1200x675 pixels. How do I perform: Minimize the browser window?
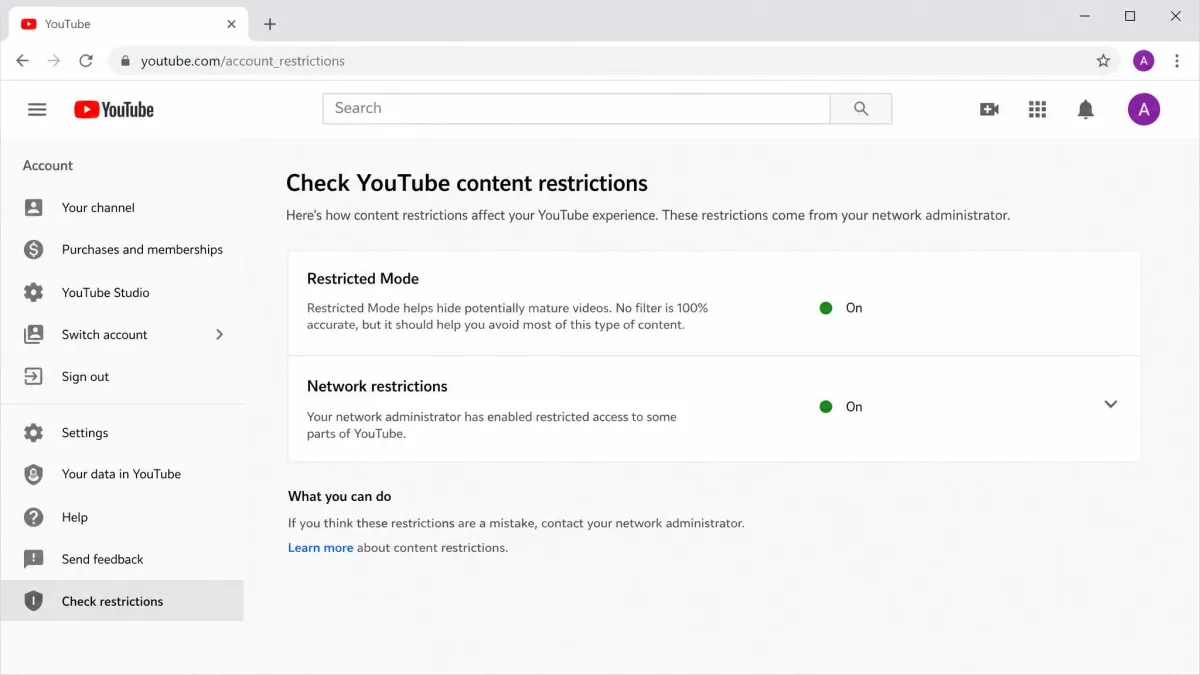(x=1084, y=16)
